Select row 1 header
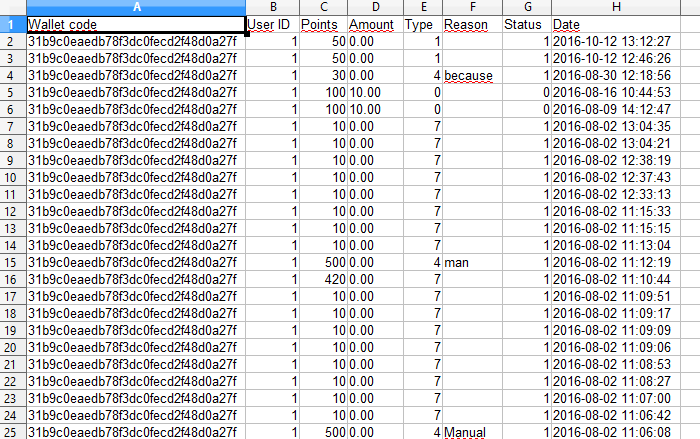Screen dimensions: 700x439 (x=13, y=24)
